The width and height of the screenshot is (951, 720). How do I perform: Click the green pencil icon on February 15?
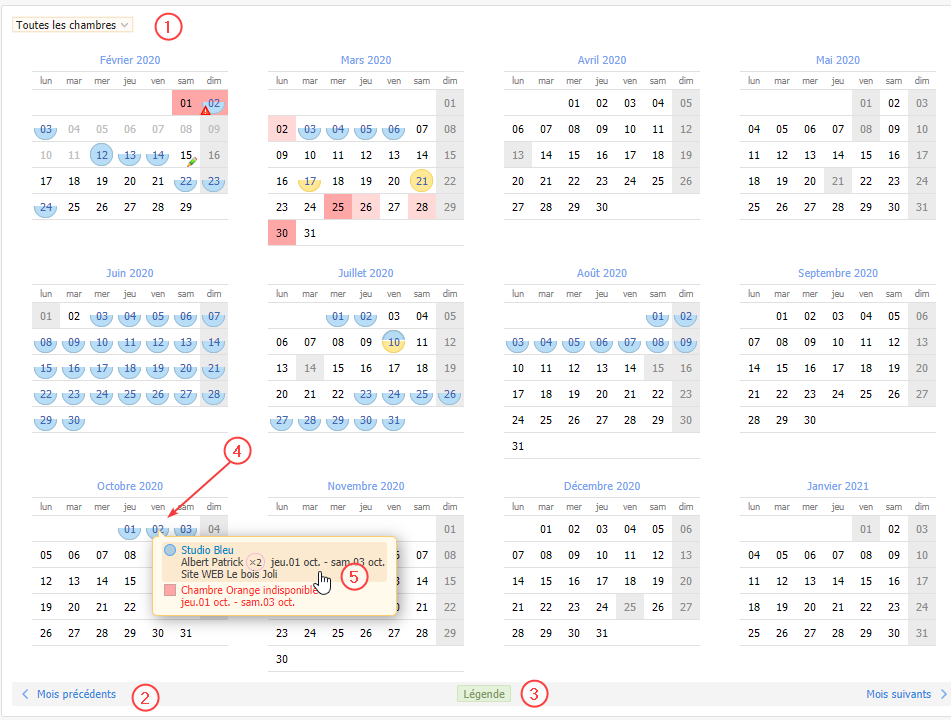pos(192,161)
